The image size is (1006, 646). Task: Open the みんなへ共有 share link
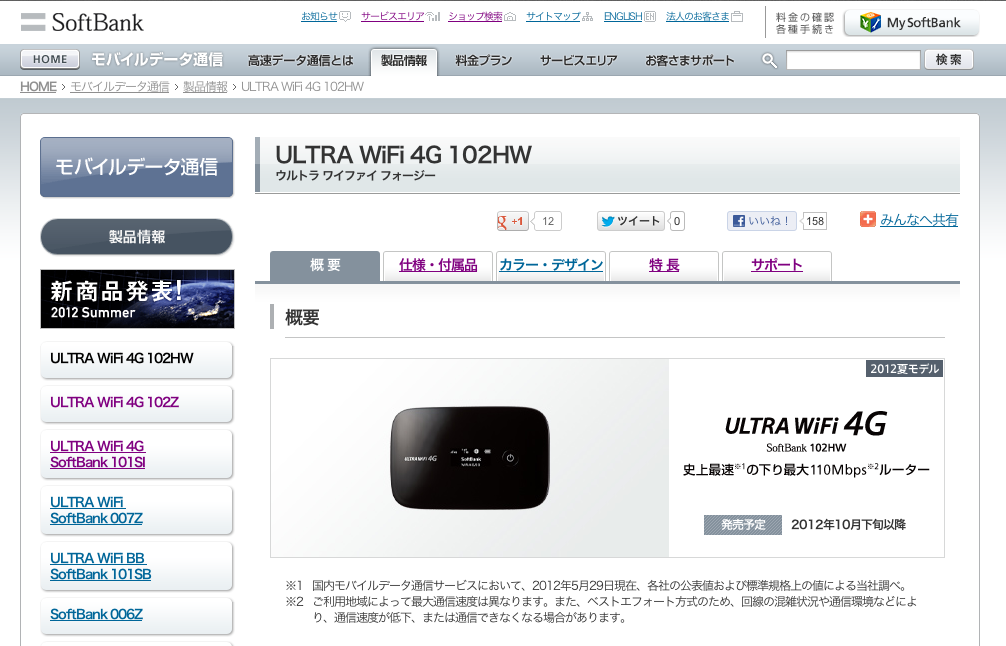coord(919,220)
